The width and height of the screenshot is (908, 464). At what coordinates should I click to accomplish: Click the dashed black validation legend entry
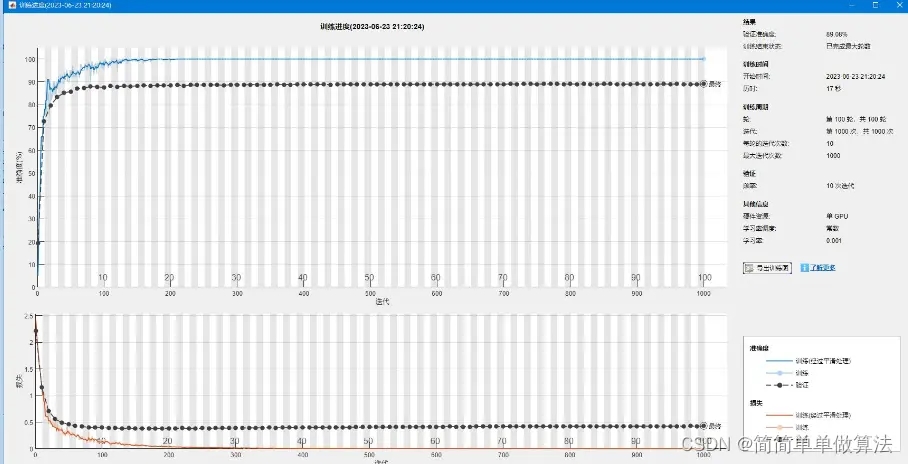[x=786, y=385]
